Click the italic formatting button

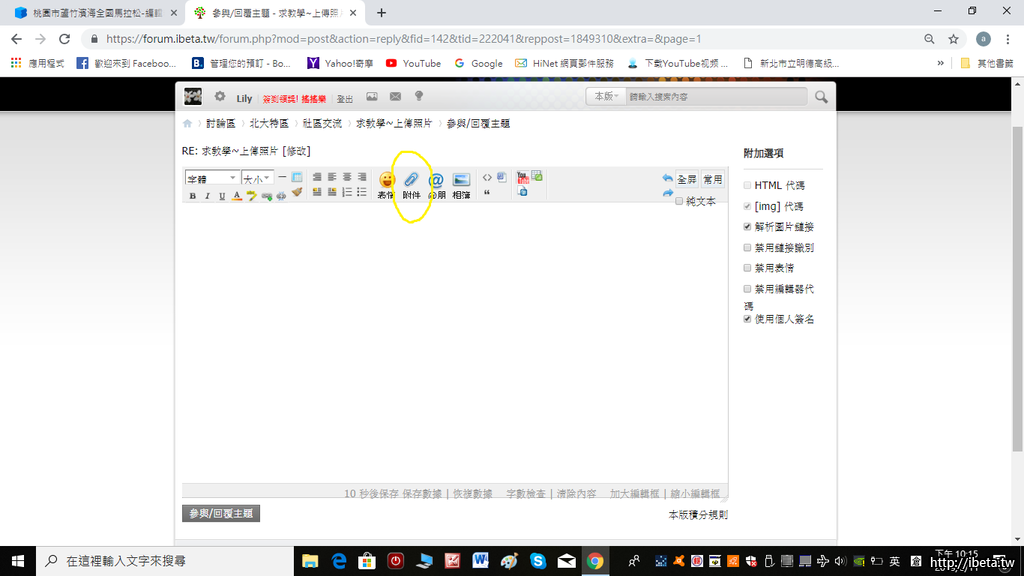207,196
